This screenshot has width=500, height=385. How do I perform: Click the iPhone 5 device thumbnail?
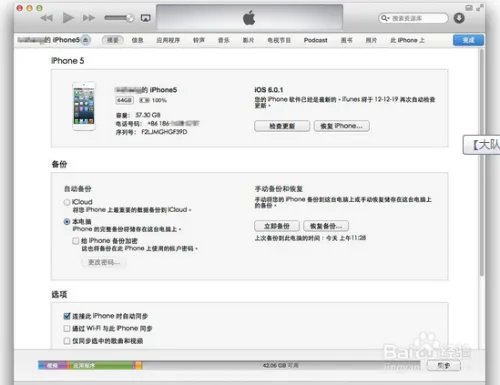click(x=84, y=106)
